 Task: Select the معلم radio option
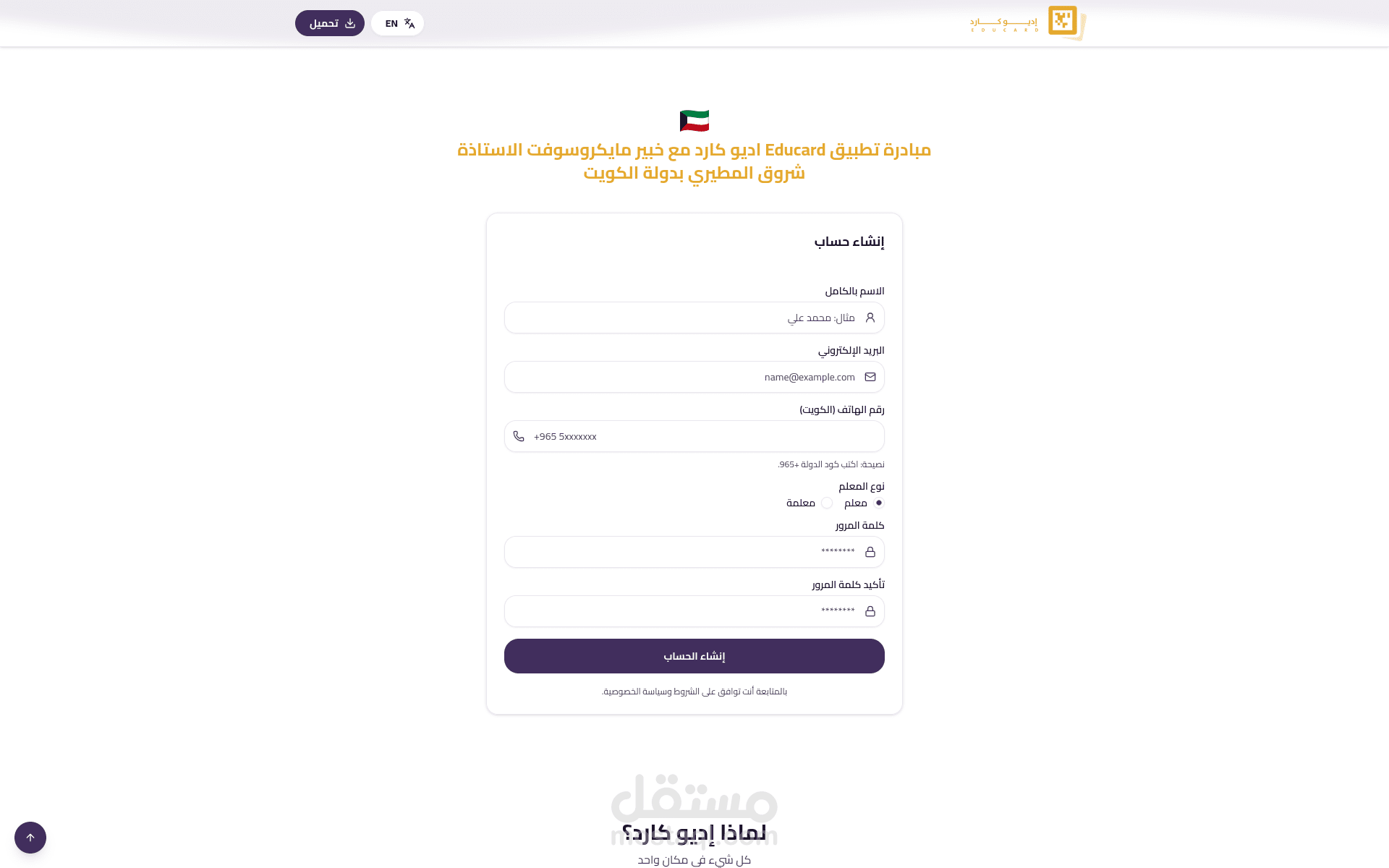pyautogui.click(x=879, y=503)
